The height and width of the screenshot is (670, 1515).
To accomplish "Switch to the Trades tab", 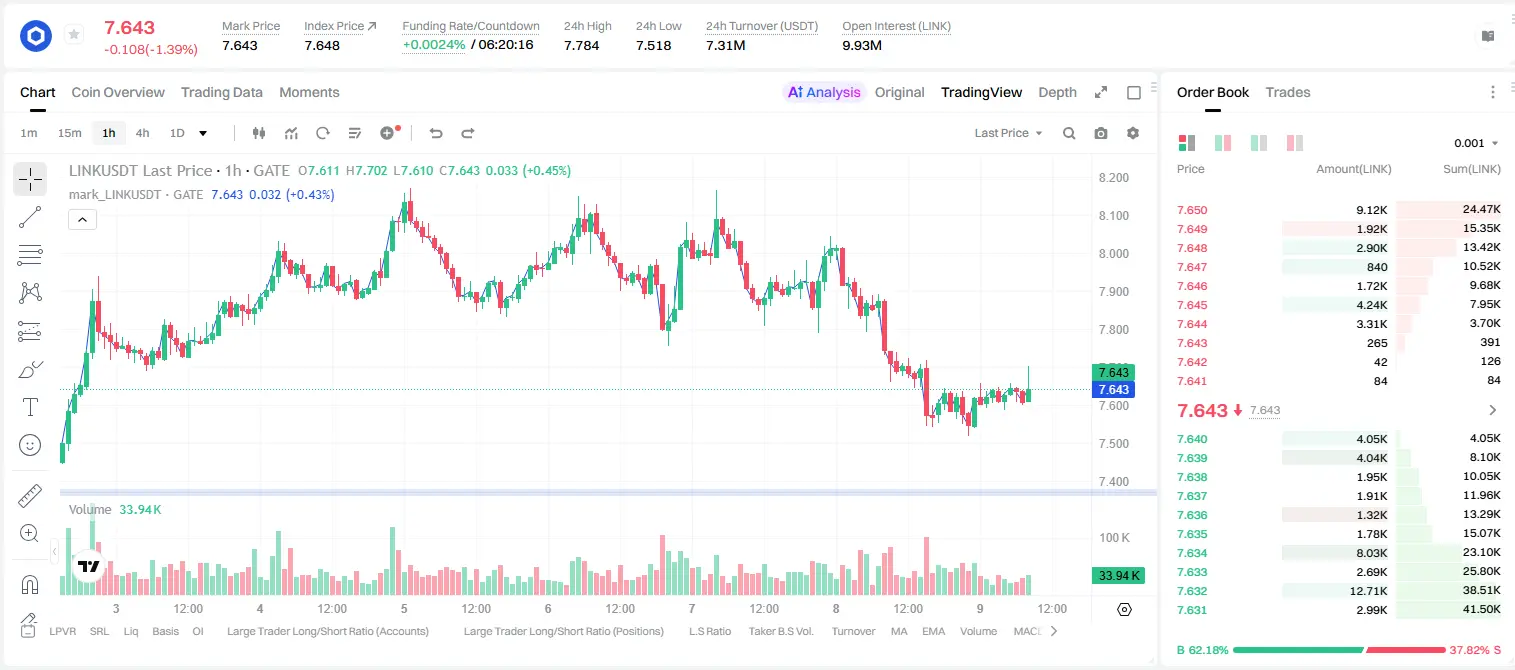I will [x=1287, y=92].
